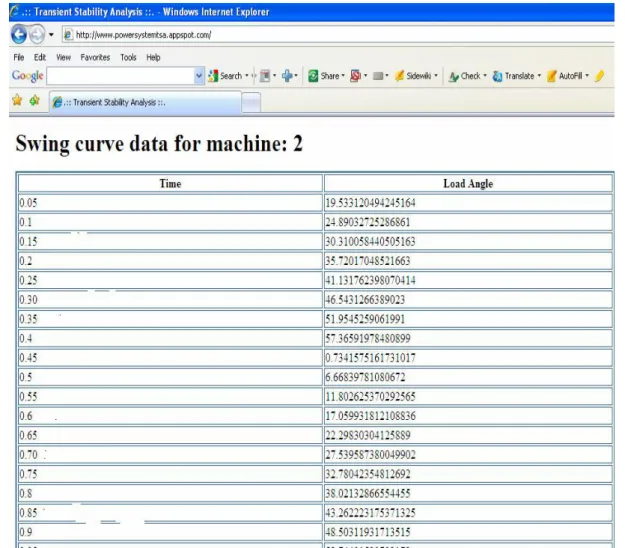Click the time cell 0.25
This screenshot has height=548, width=625.
170,280
